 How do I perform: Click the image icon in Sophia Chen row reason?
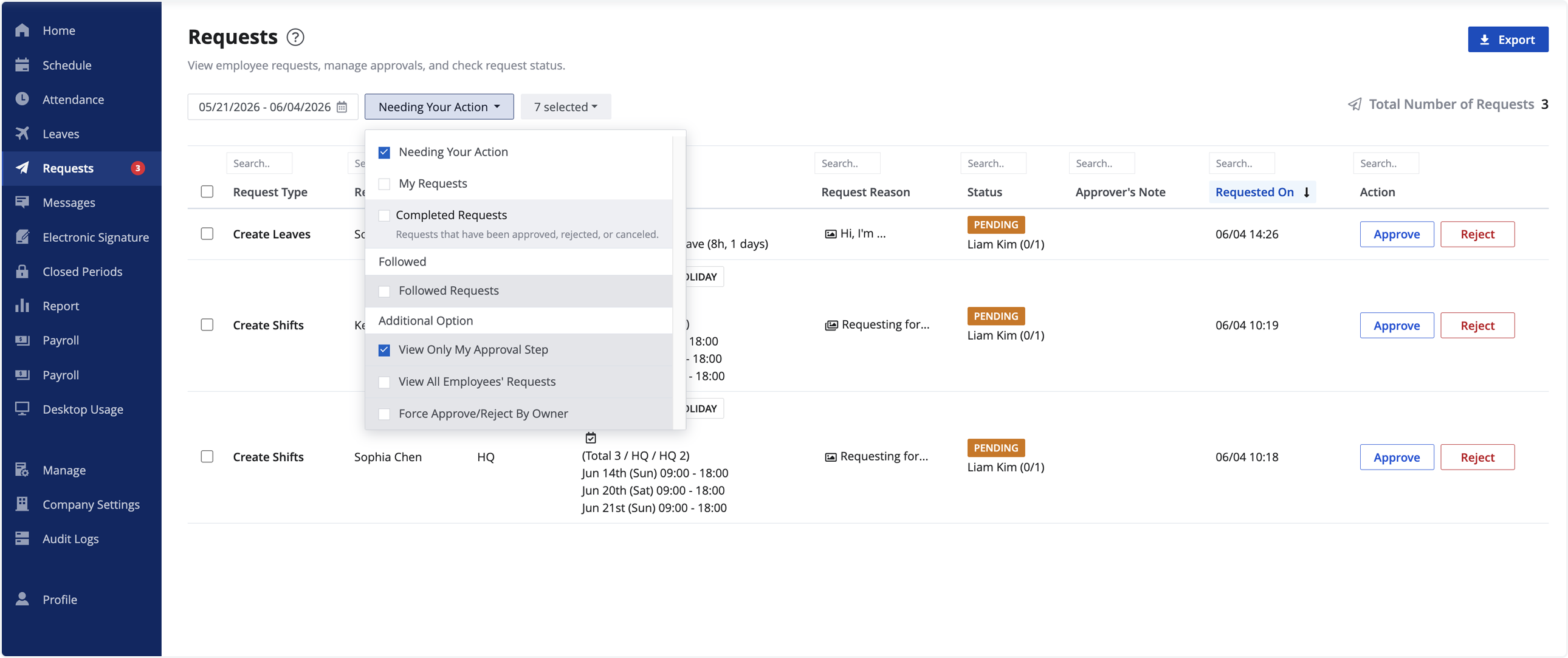tap(830, 456)
